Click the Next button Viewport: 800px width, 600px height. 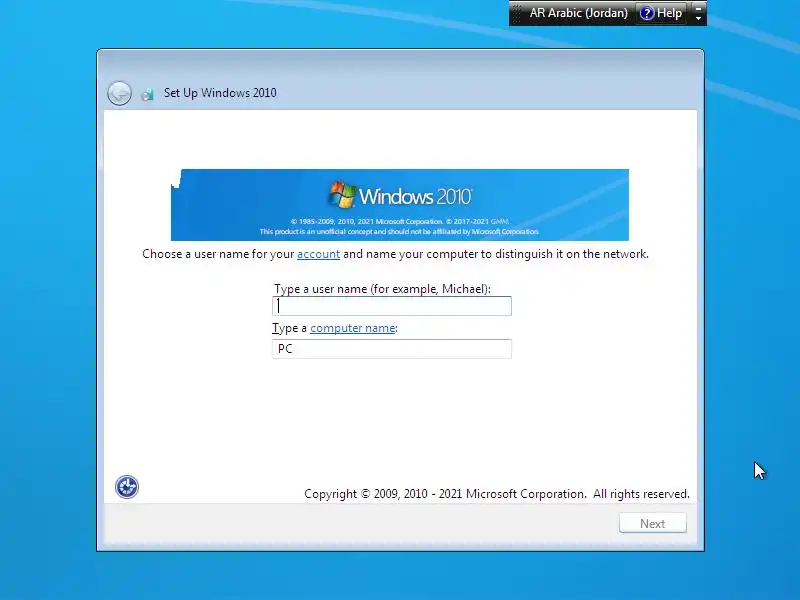pyautogui.click(x=653, y=523)
